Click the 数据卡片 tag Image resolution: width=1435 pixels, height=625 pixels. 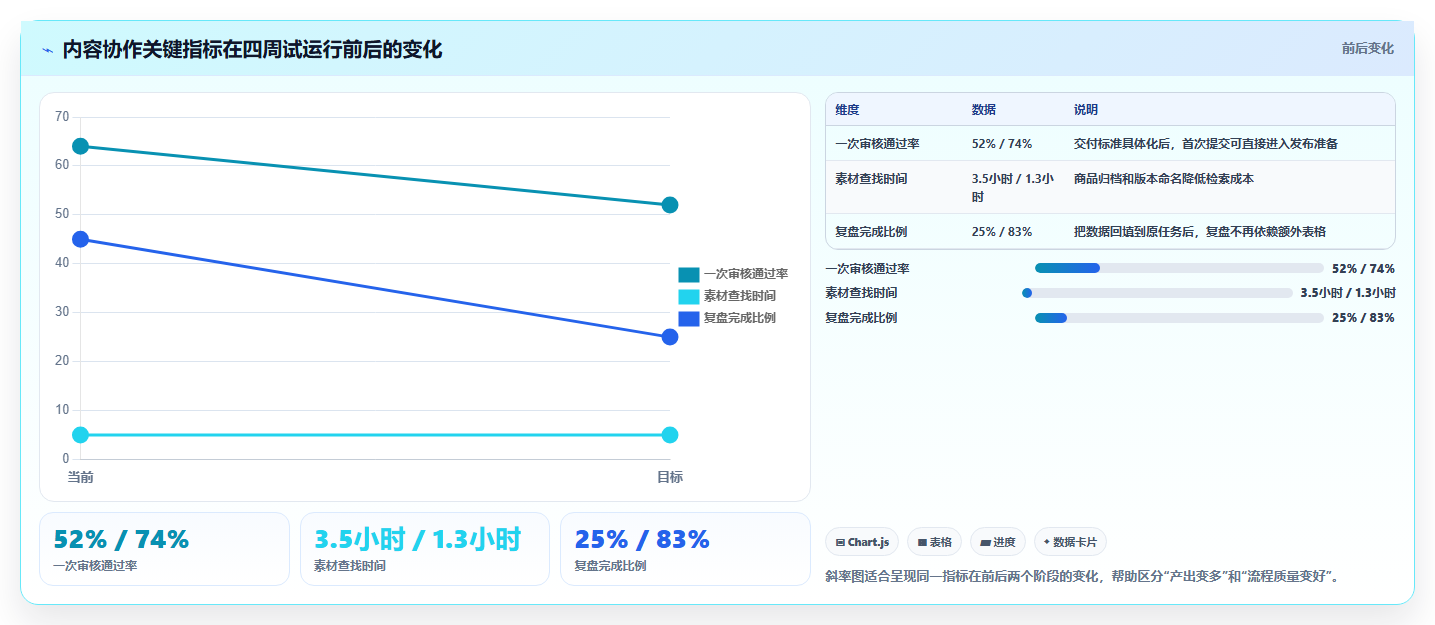tap(1070, 542)
